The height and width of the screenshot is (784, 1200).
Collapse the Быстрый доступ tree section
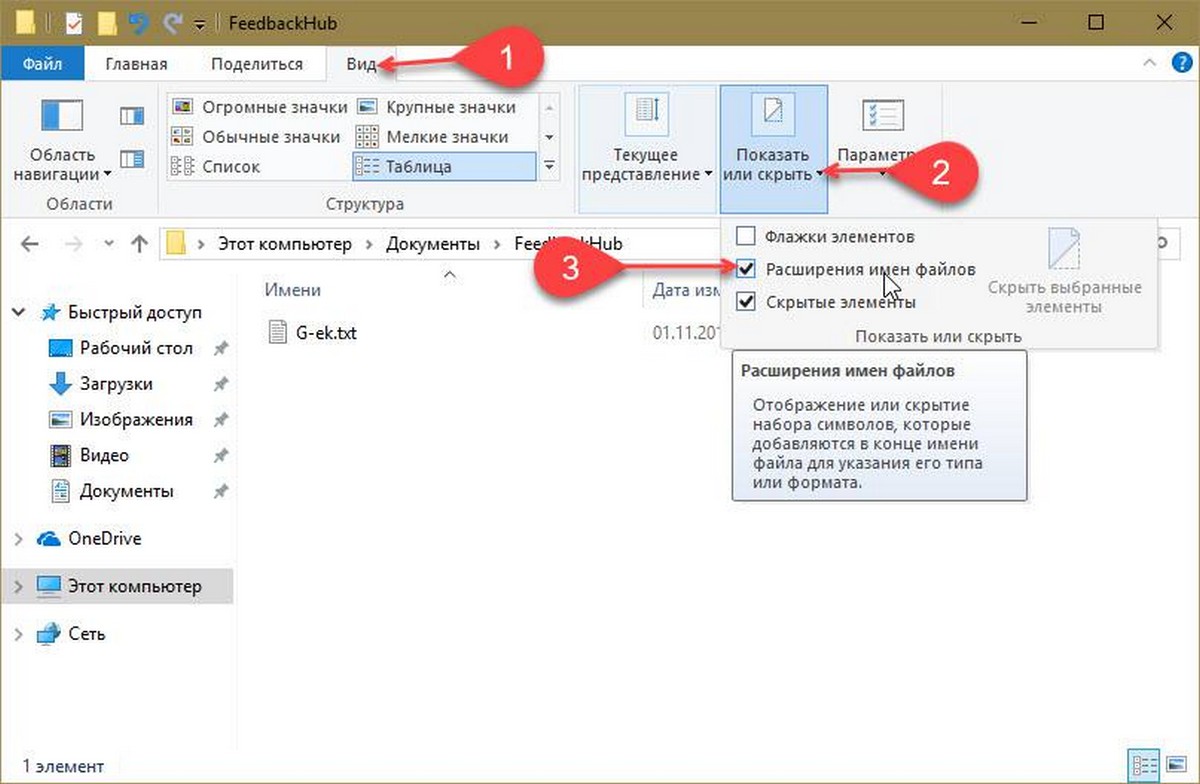point(18,312)
